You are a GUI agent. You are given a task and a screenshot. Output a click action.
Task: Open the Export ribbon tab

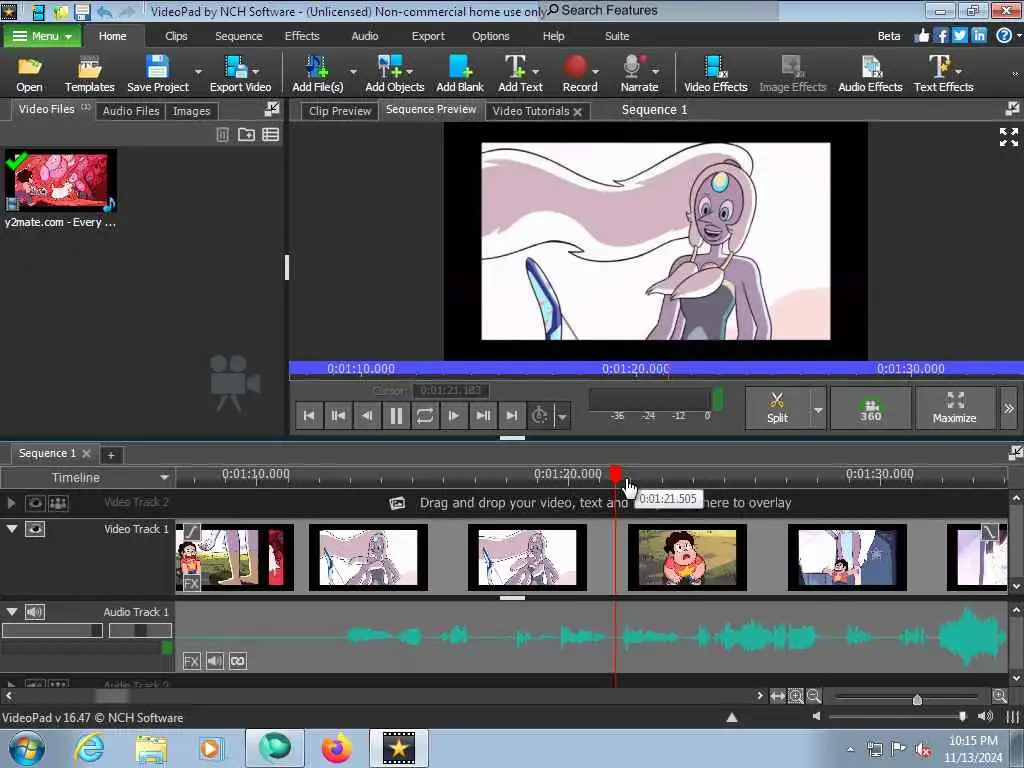(428, 36)
